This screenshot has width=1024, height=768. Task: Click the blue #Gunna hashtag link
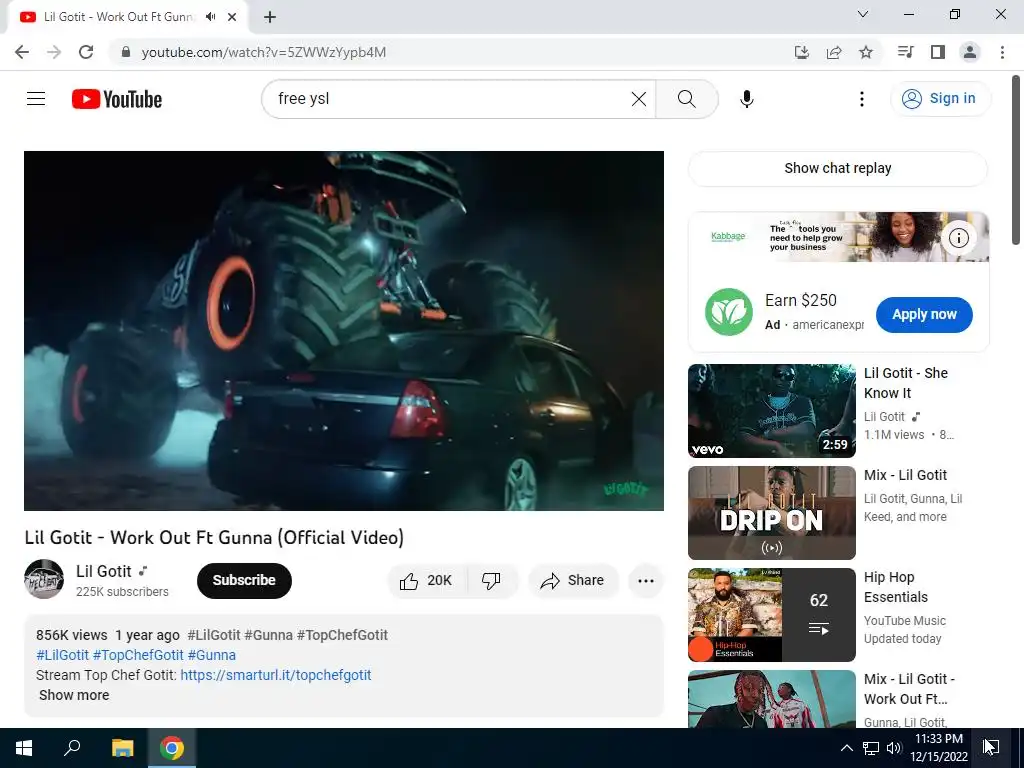pyautogui.click(x=212, y=655)
